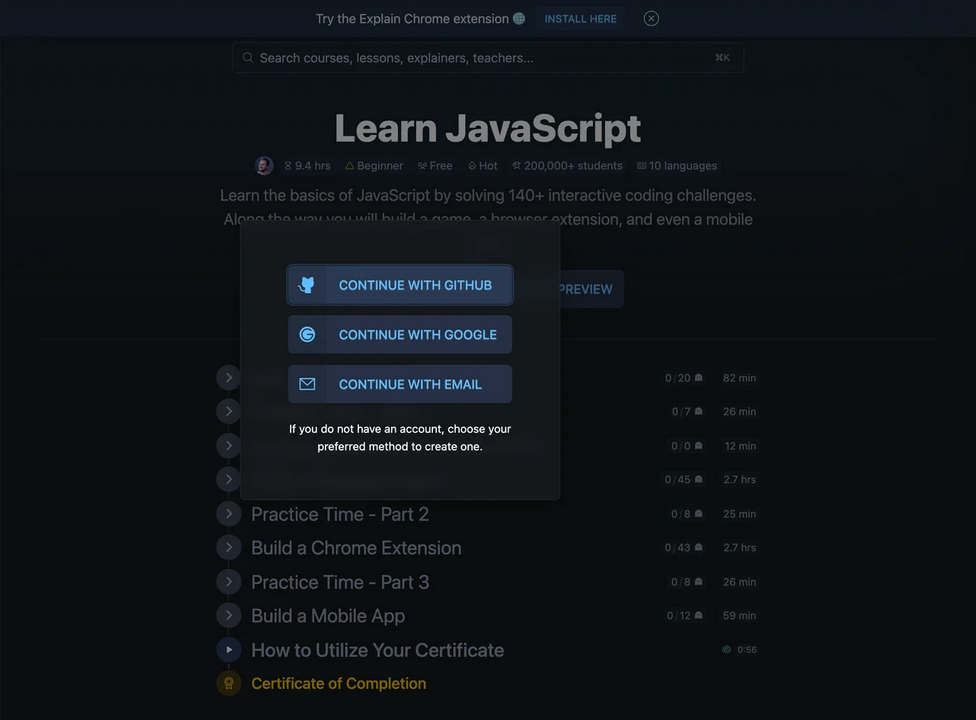
Task: Expand the 82 min course section chevron
Action: point(228,378)
